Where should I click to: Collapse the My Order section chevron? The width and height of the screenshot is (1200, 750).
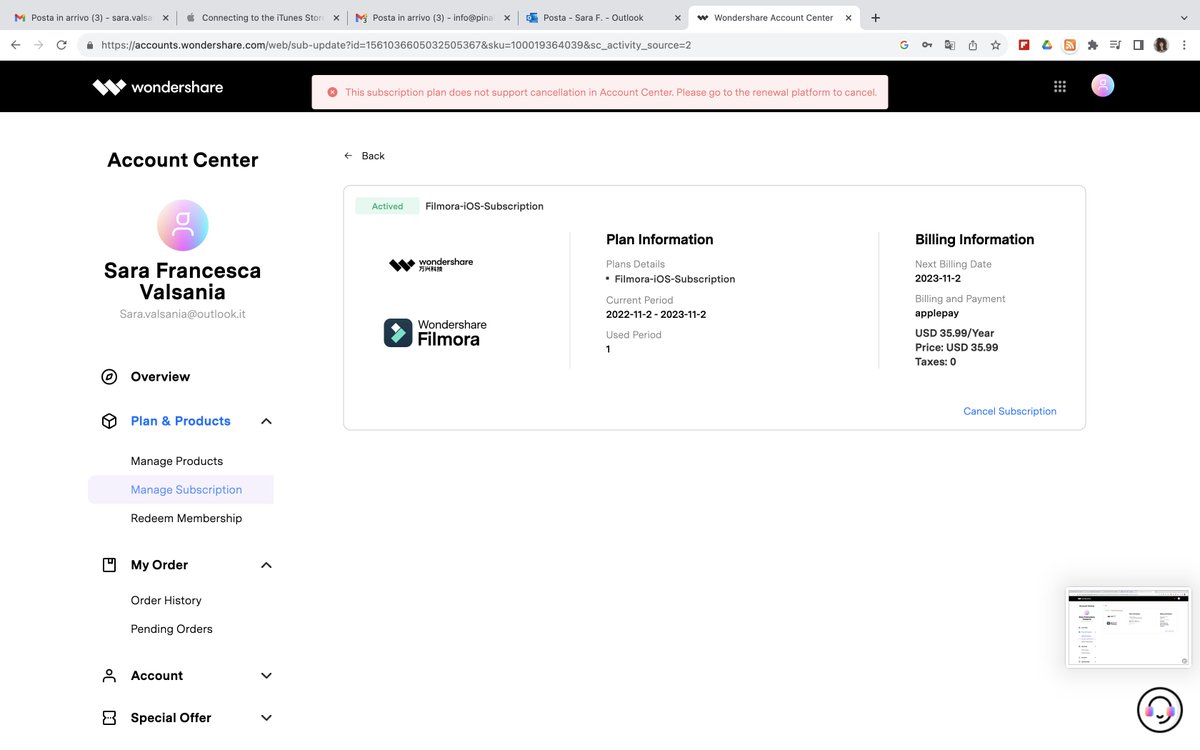pyautogui.click(x=266, y=565)
